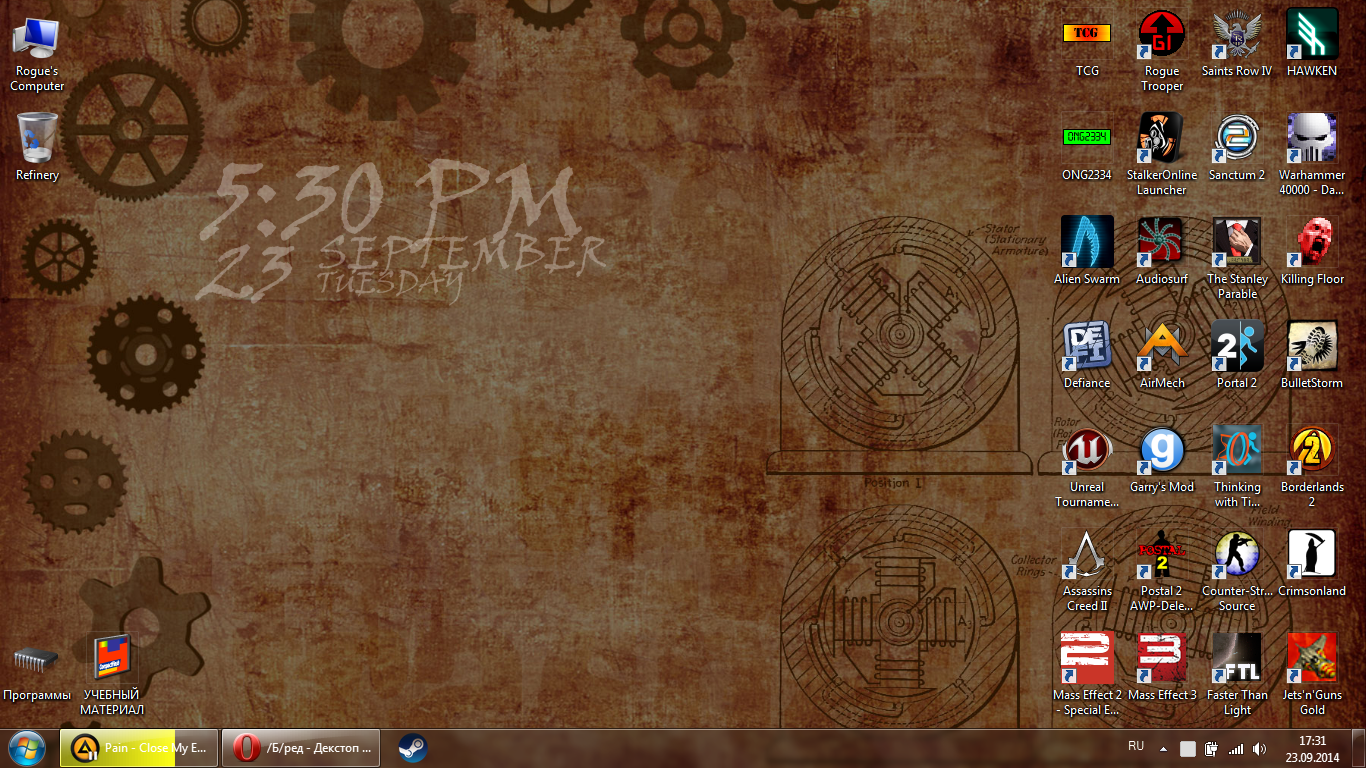Select the Mass Effect 3 shortcut
Viewport: 1366px width, 768px height.
[x=1162, y=668]
